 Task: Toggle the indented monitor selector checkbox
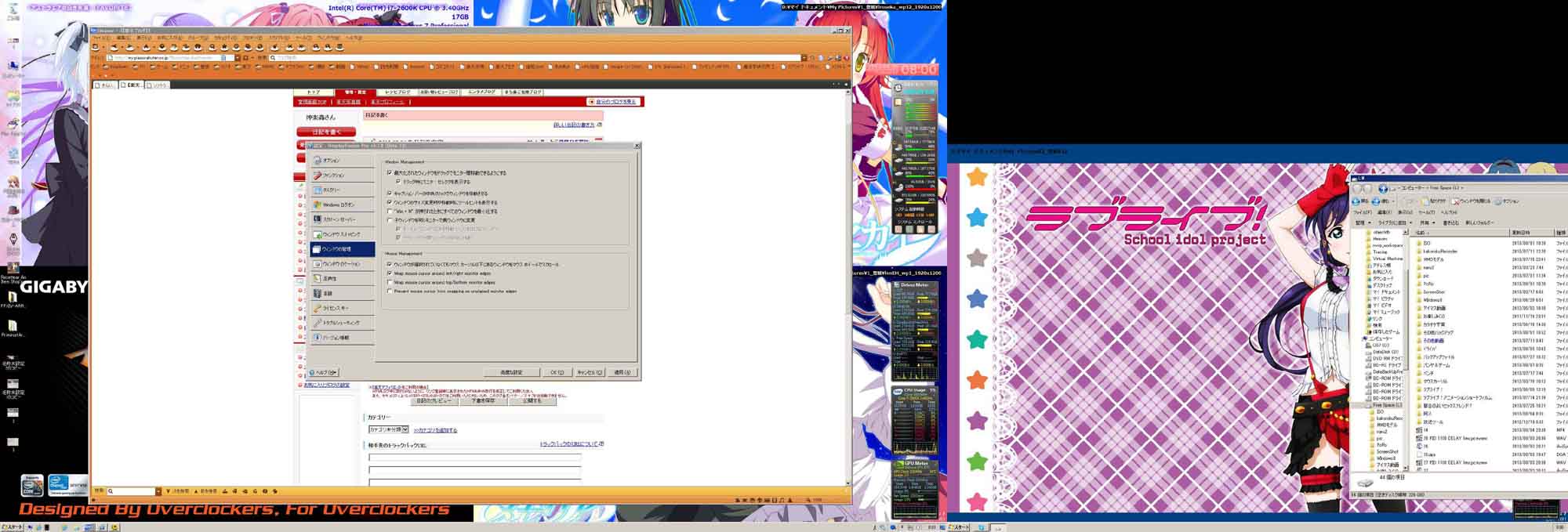[399, 182]
